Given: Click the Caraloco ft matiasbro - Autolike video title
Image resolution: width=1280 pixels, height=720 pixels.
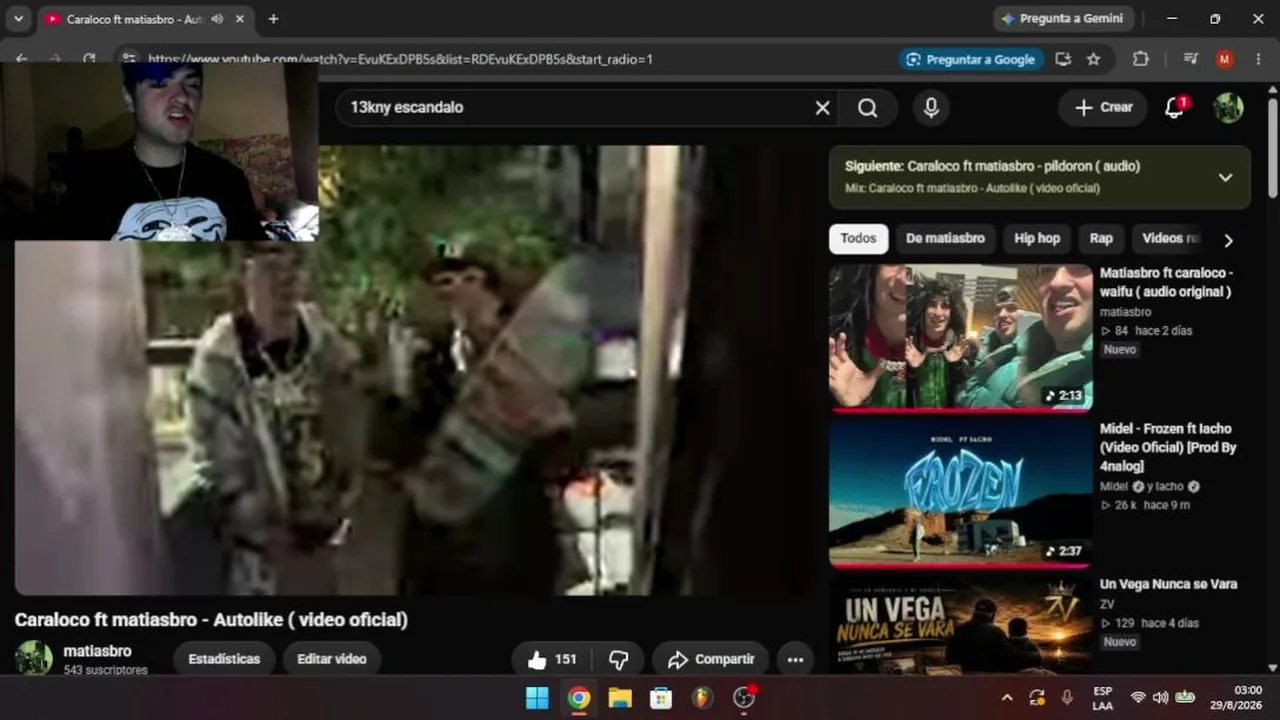Looking at the screenshot, I should [x=211, y=620].
